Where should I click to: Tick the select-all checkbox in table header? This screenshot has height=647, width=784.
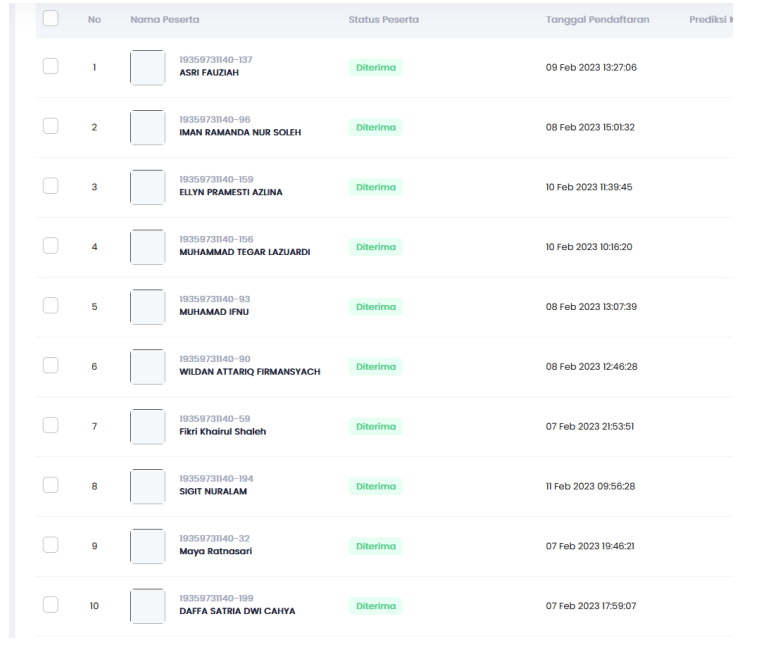pyautogui.click(x=51, y=19)
